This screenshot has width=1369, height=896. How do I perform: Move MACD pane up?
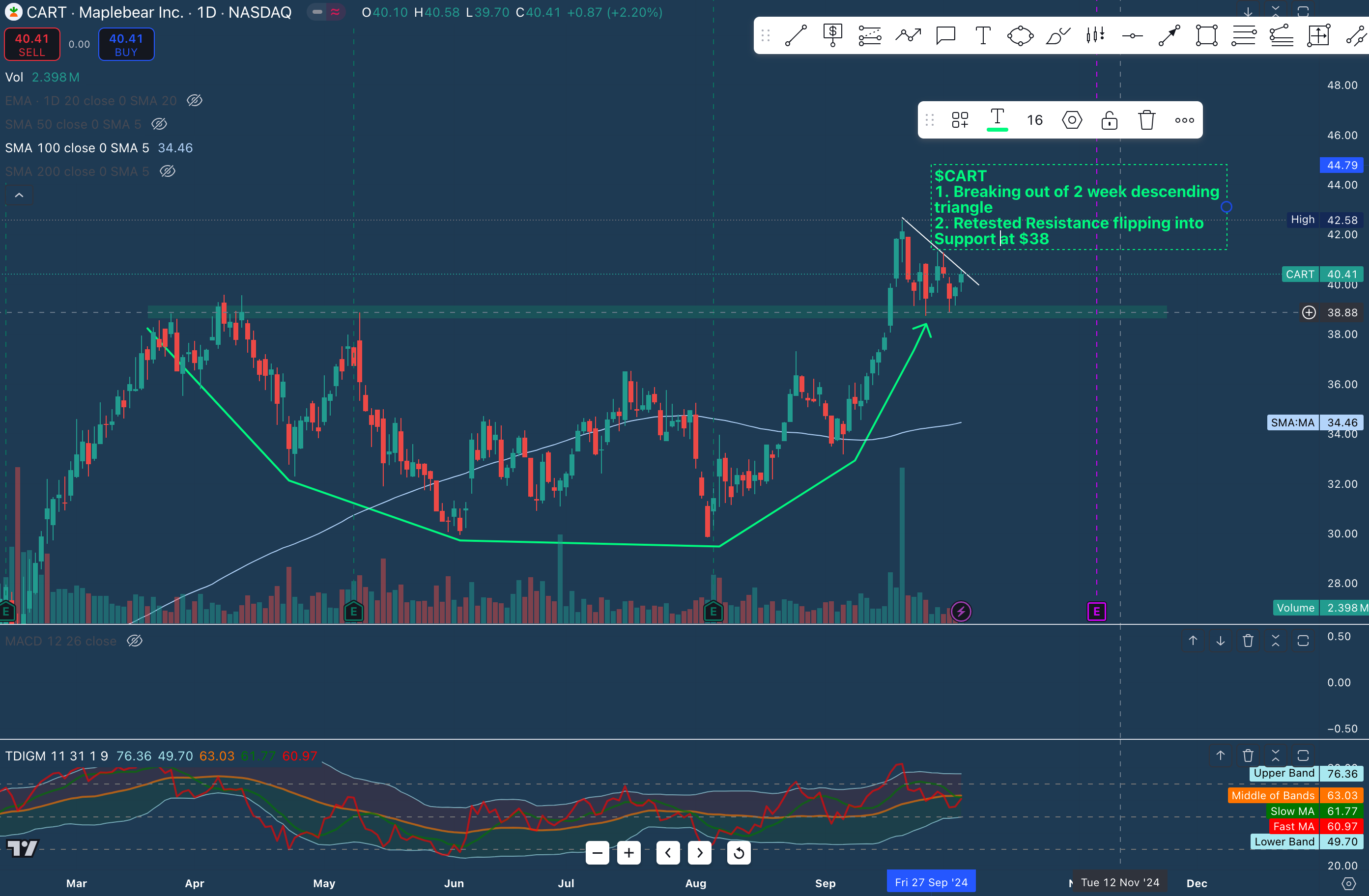coord(1193,641)
